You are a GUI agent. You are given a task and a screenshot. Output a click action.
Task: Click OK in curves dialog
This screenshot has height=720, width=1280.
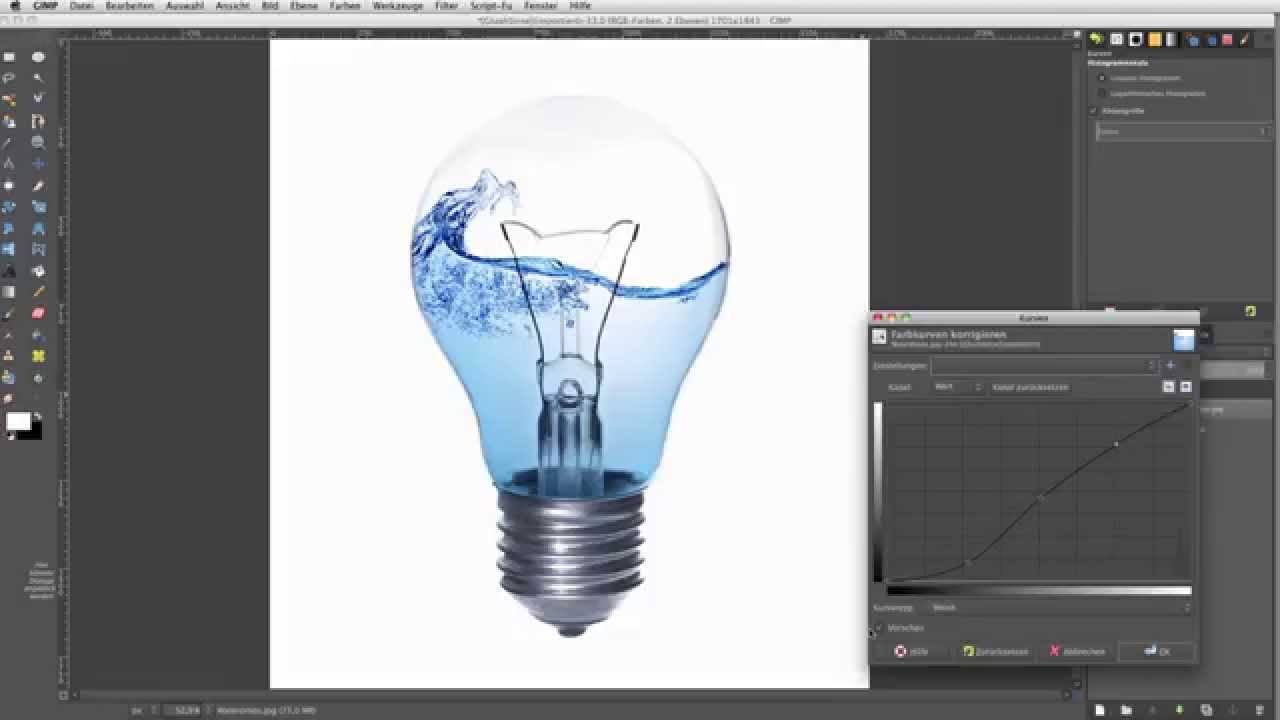coord(1156,651)
